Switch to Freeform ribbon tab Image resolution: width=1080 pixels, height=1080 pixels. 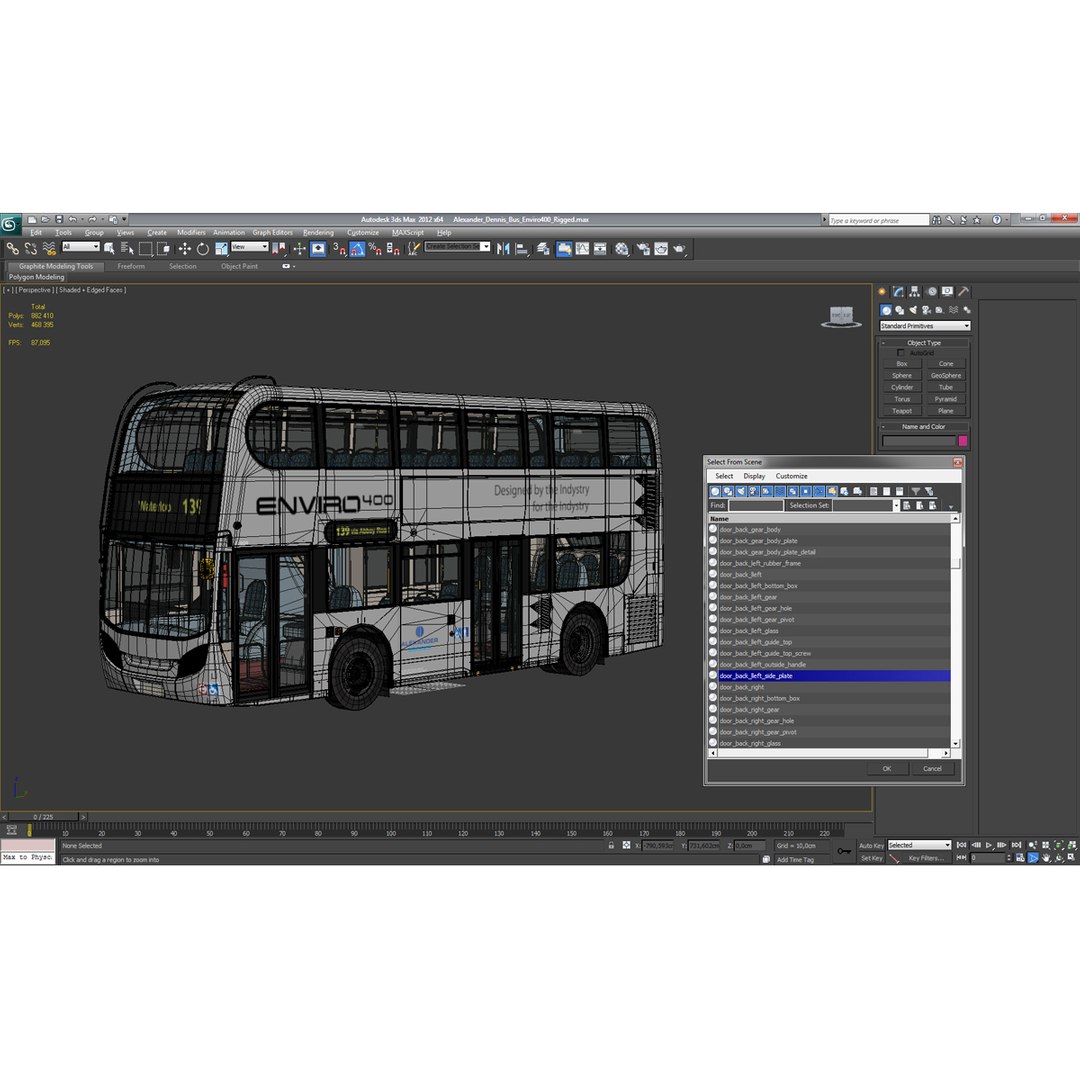[x=131, y=266]
